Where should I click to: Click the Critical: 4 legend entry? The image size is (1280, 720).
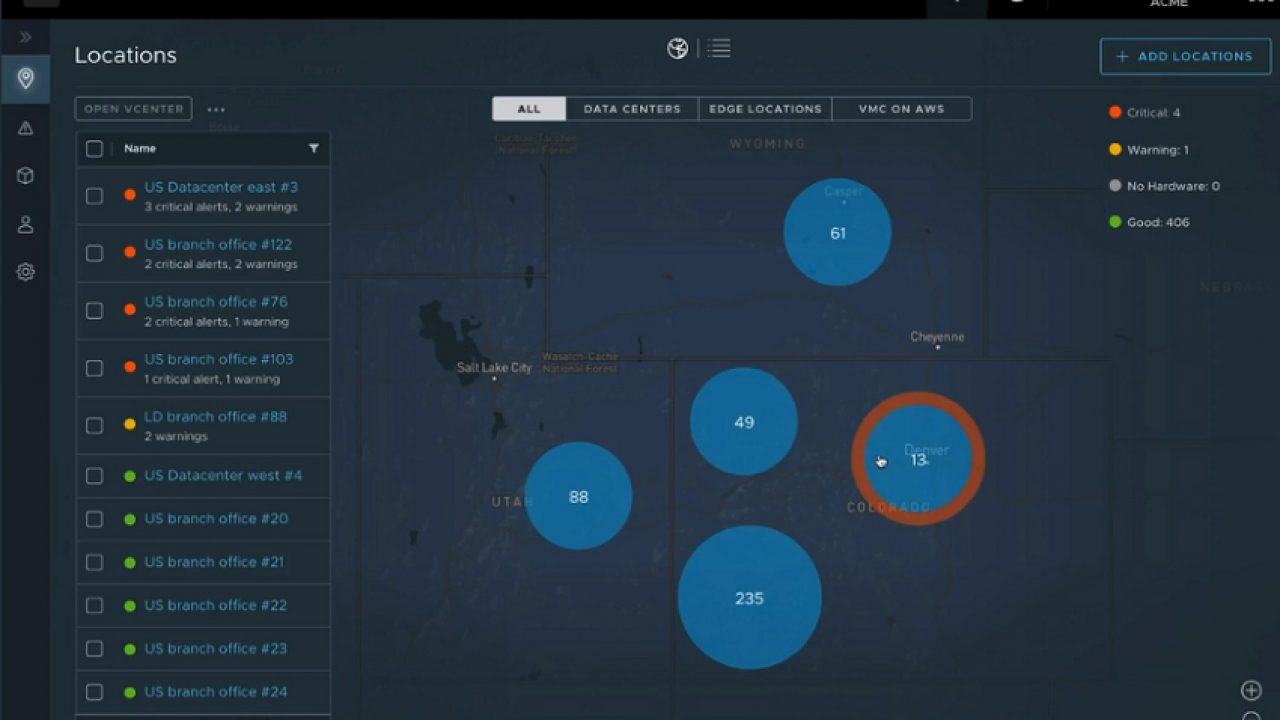click(x=1145, y=113)
